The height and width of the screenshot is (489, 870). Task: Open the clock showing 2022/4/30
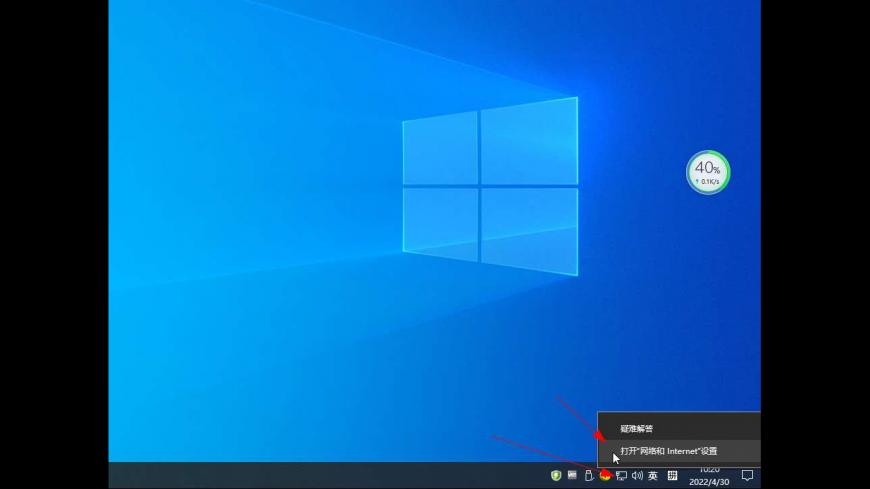click(x=709, y=482)
